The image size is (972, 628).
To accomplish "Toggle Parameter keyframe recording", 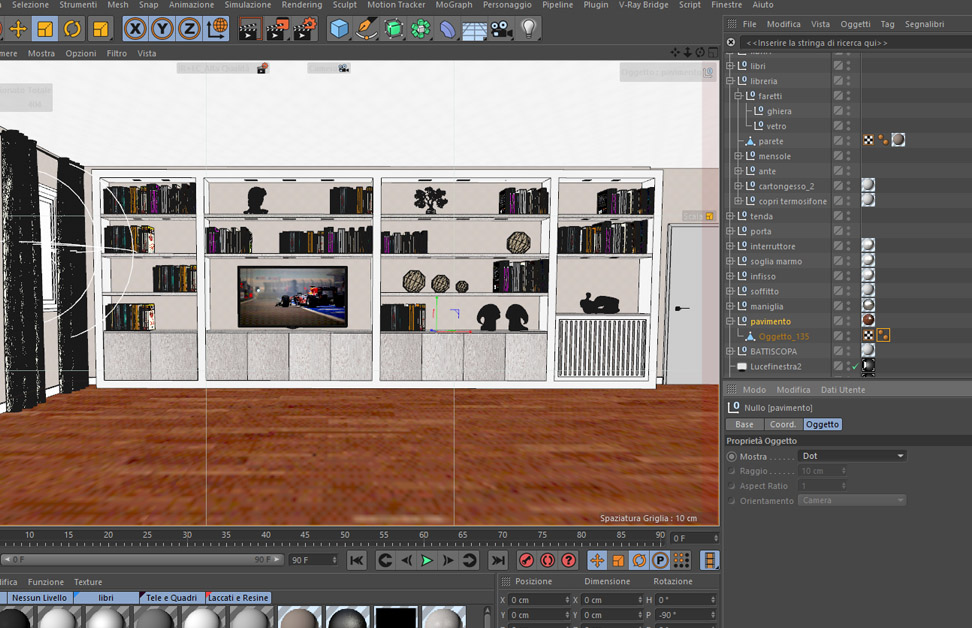I will 660,560.
